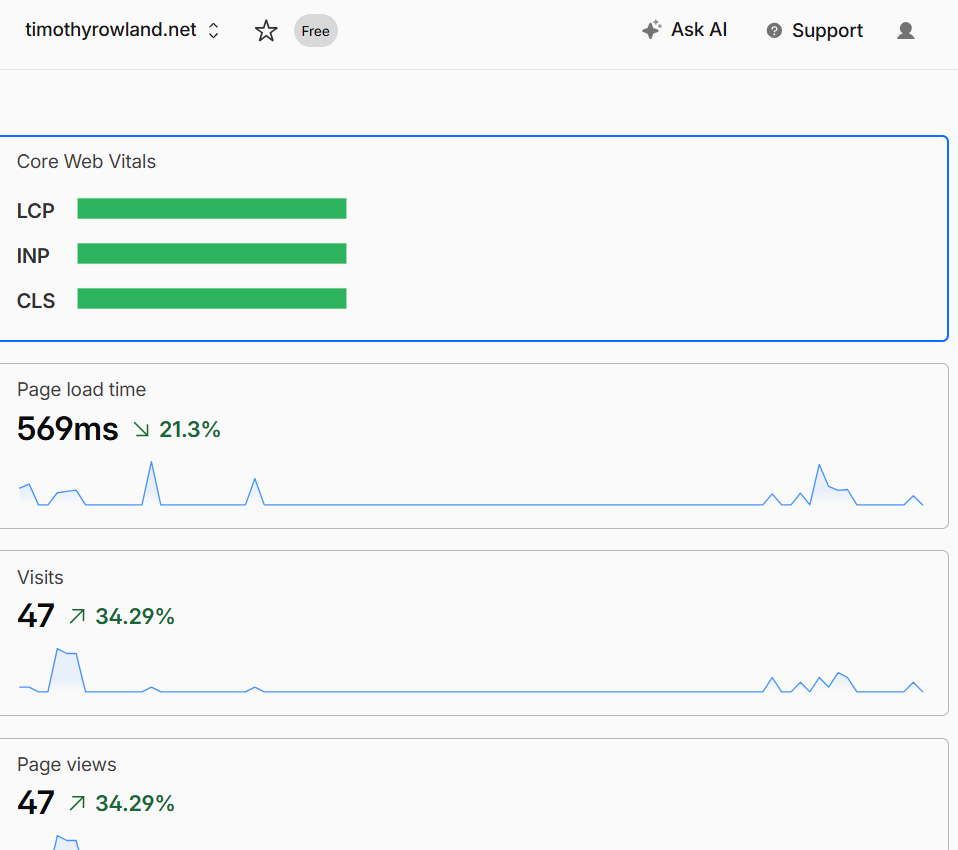Click the up-right arrow in the Visits card
The width and height of the screenshot is (958, 850).
pos(77,616)
